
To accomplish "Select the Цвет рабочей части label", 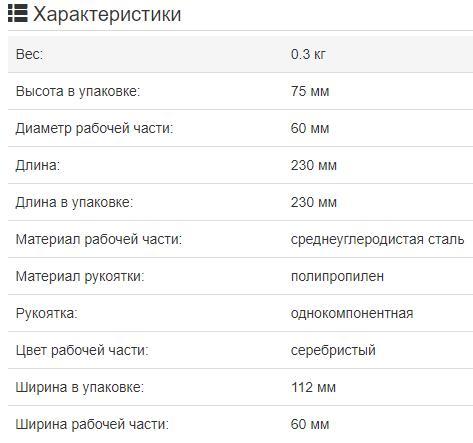I will coord(82,350).
